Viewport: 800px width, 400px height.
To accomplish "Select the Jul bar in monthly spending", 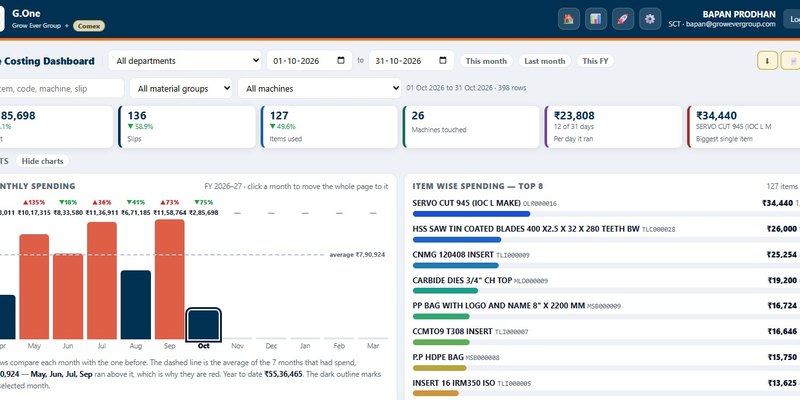I will pyautogui.click(x=102, y=281).
